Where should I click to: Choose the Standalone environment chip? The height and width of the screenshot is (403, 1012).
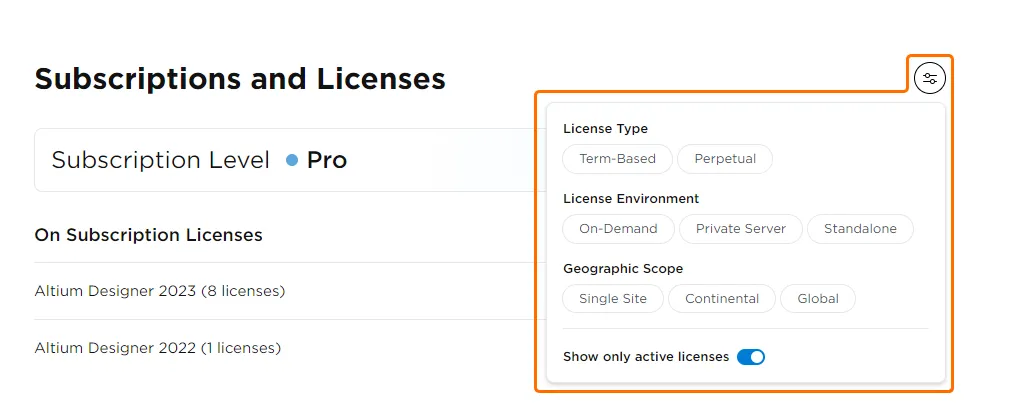860,229
